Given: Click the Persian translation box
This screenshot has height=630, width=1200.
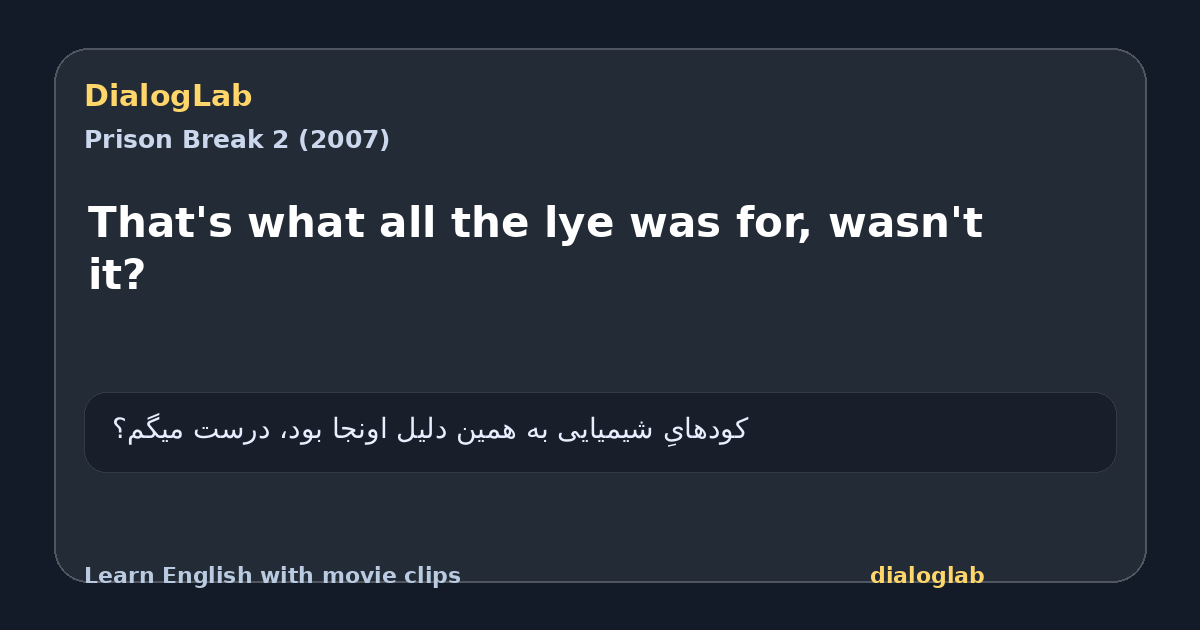Looking at the screenshot, I should point(600,432).
